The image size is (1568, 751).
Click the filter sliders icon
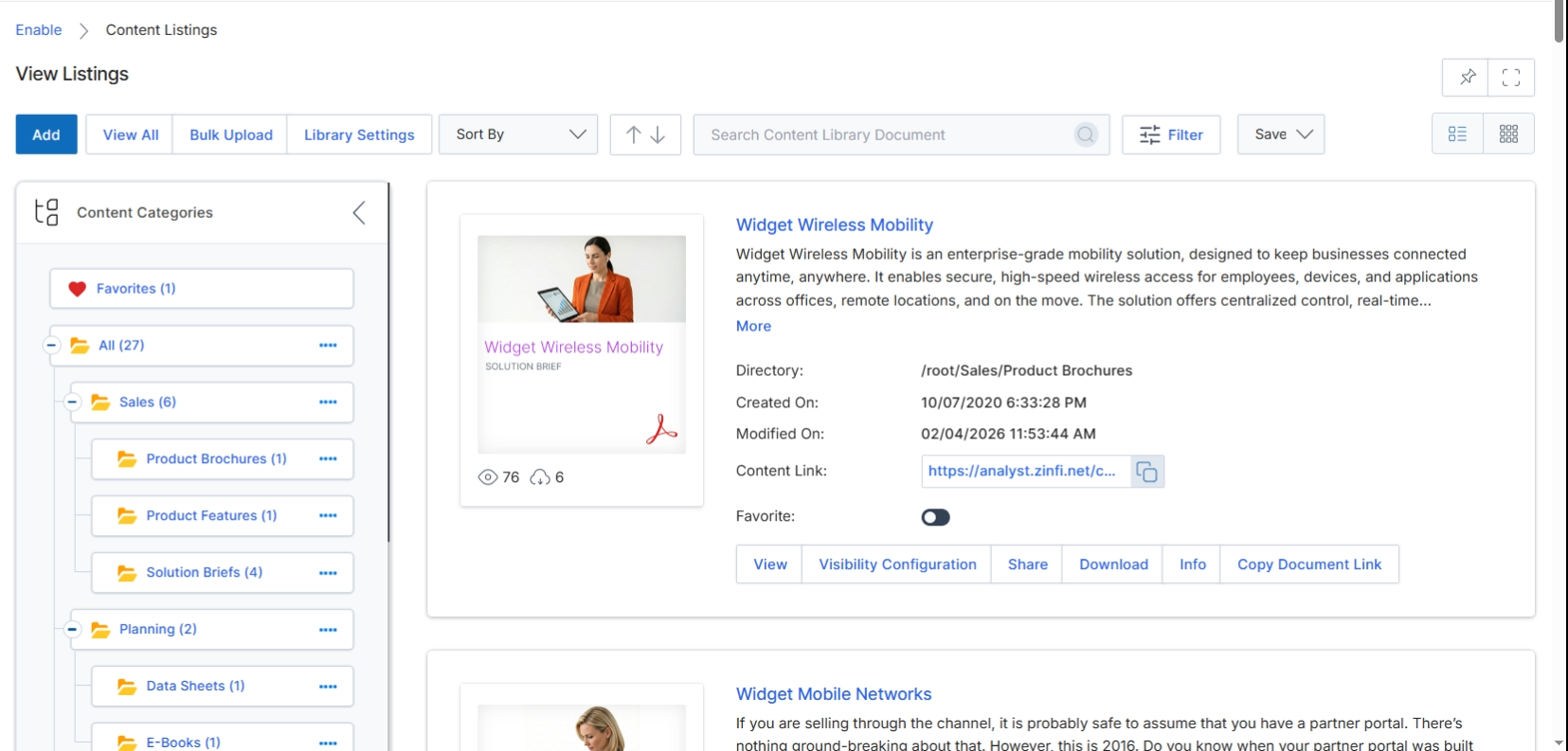[1149, 134]
